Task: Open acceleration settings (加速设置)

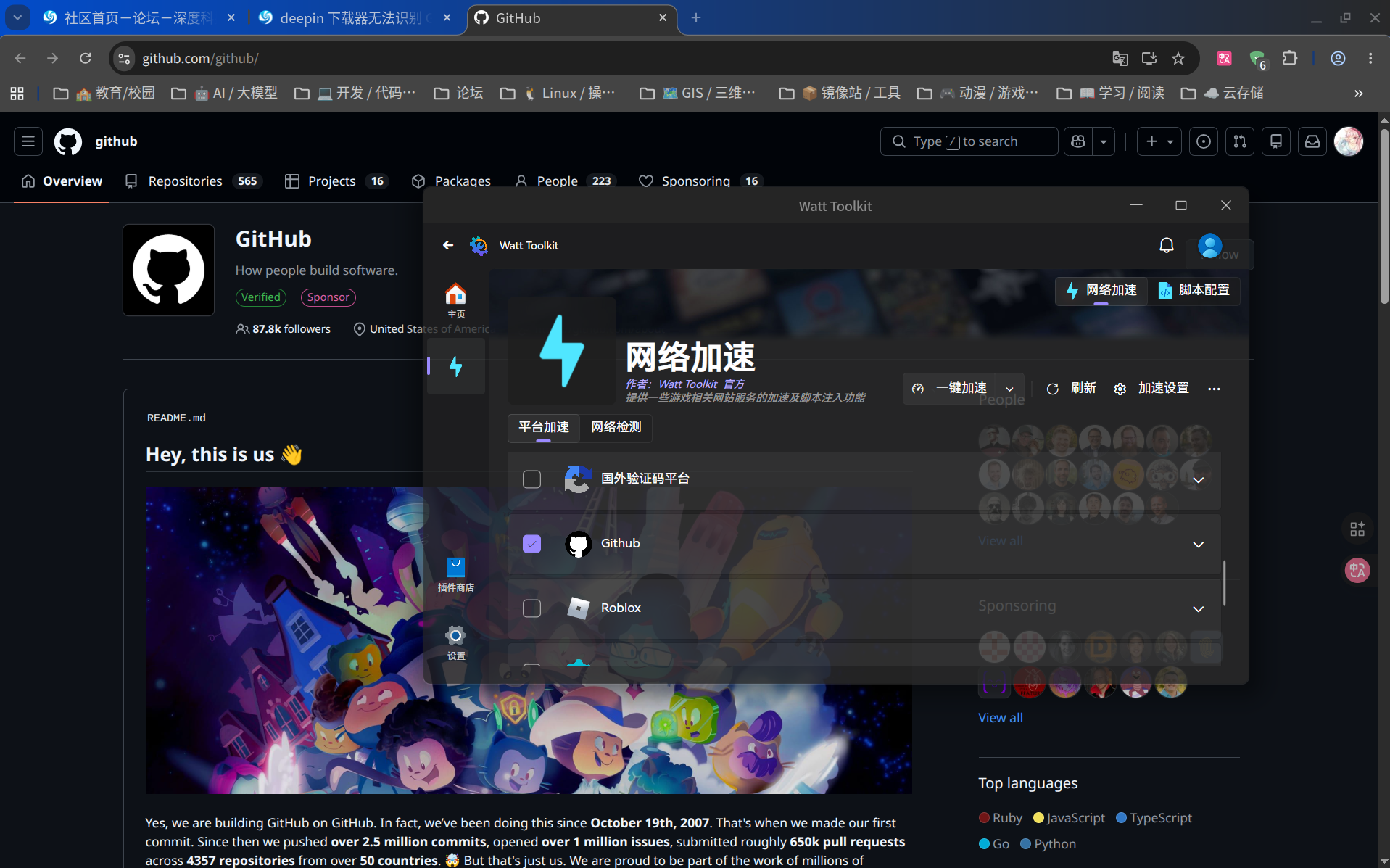Action: (x=1151, y=389)
